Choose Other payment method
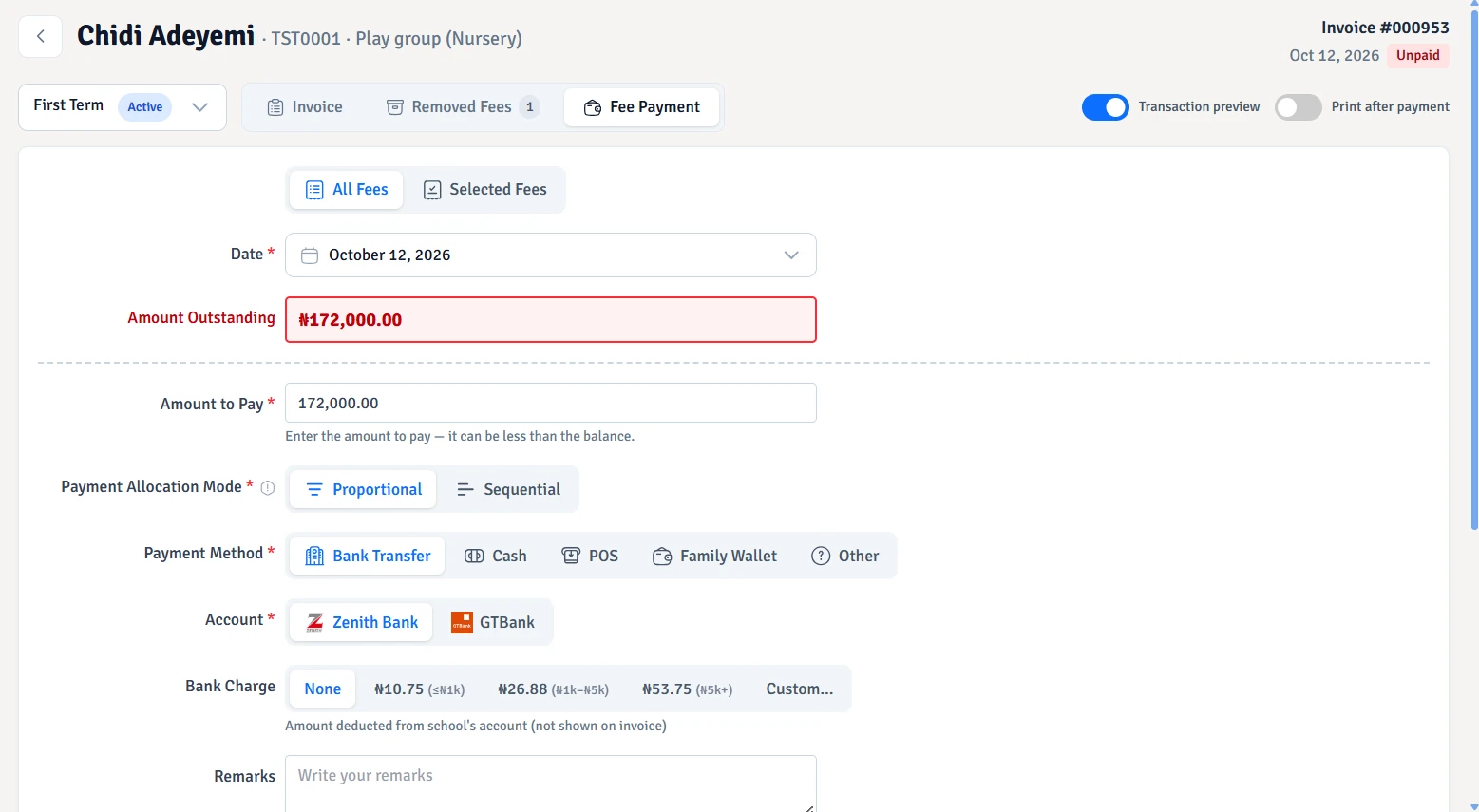The image size is (1479, 812). [x=844, y=556]
